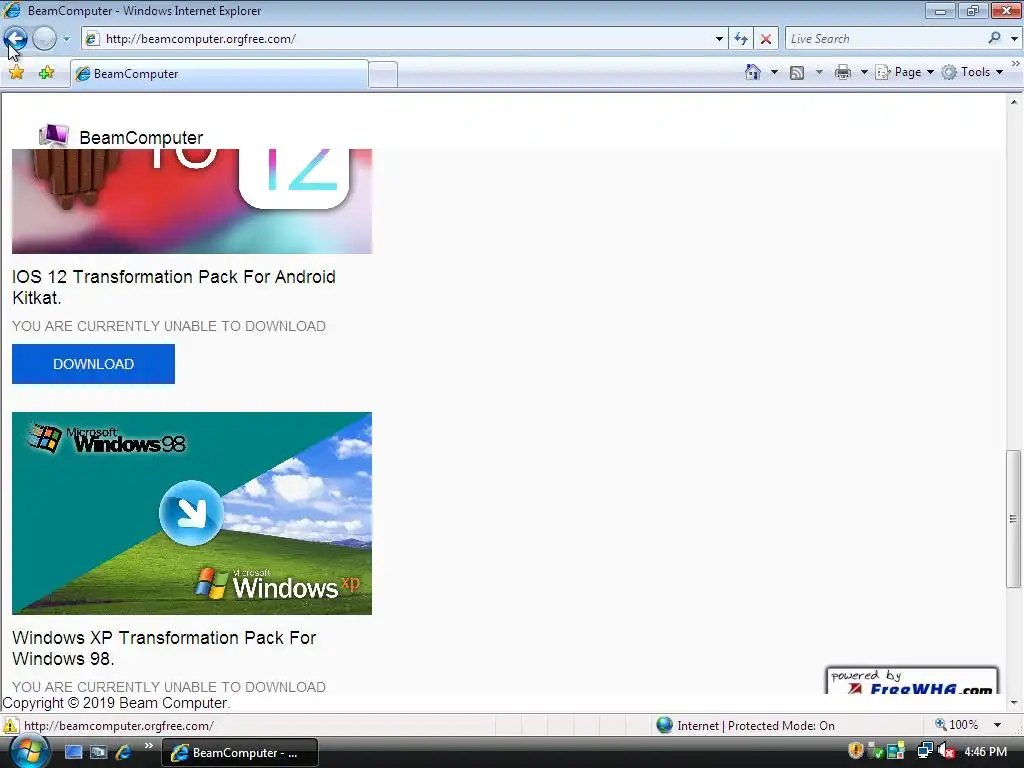
Task: Click the green check tray icon
Action: 876,752
